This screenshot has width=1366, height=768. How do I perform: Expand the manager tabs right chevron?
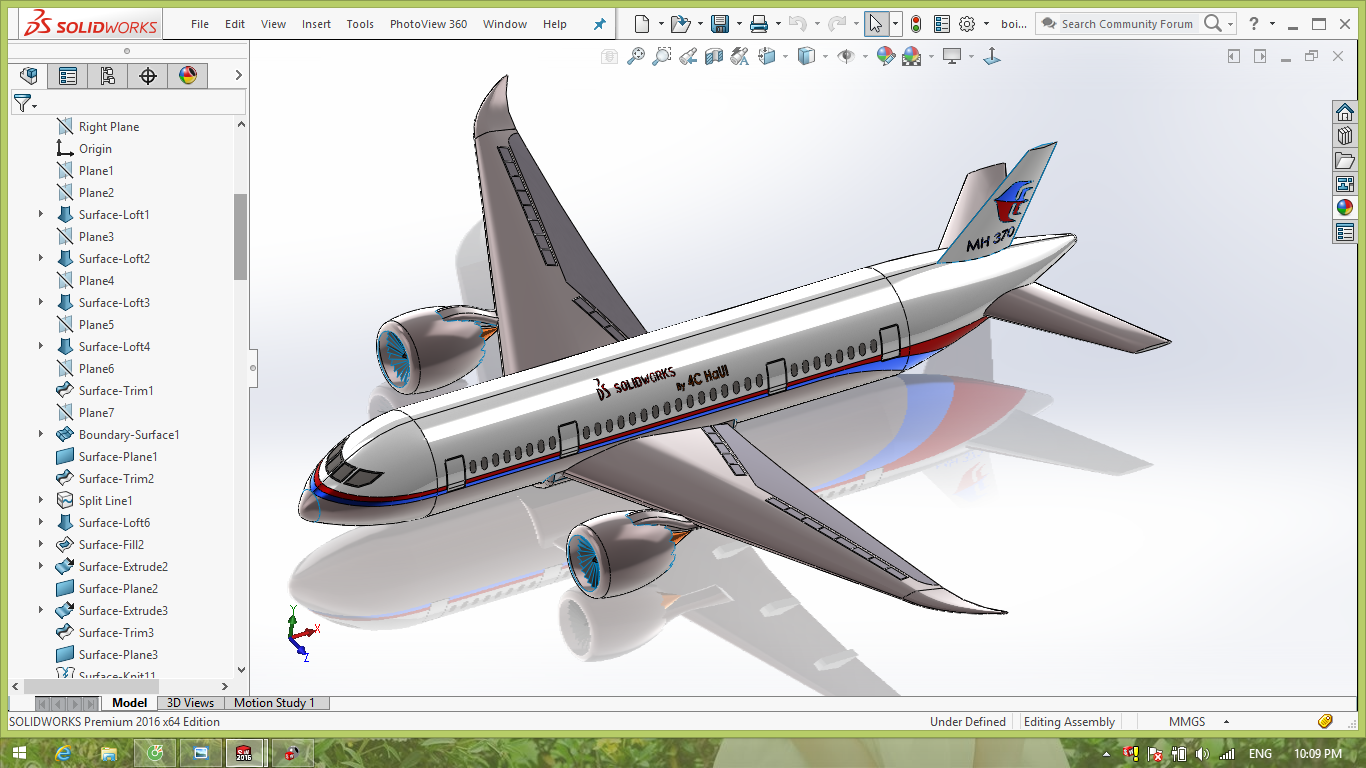coord(238,75)
